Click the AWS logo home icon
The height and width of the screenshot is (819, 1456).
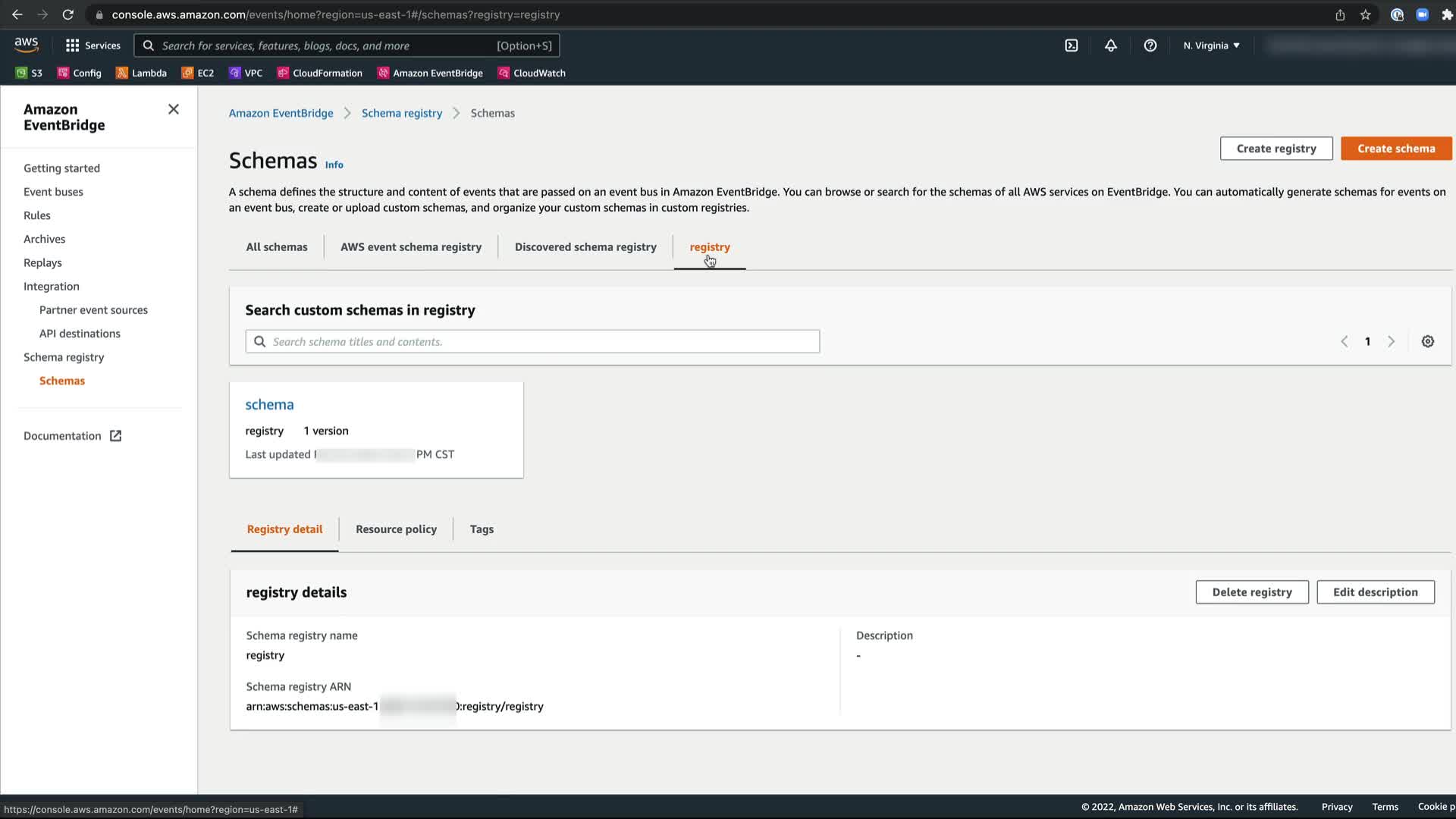click(27, 45)
